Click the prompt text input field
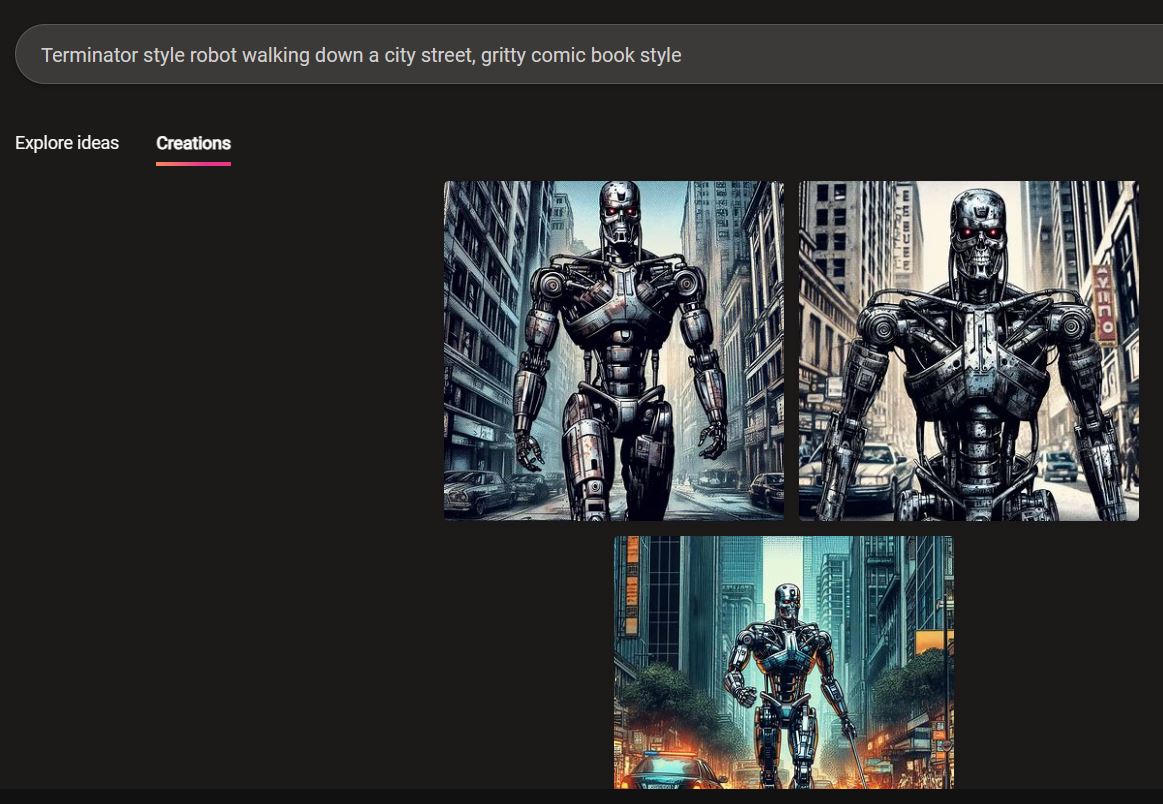1163x804 pixels. (589, 55)
